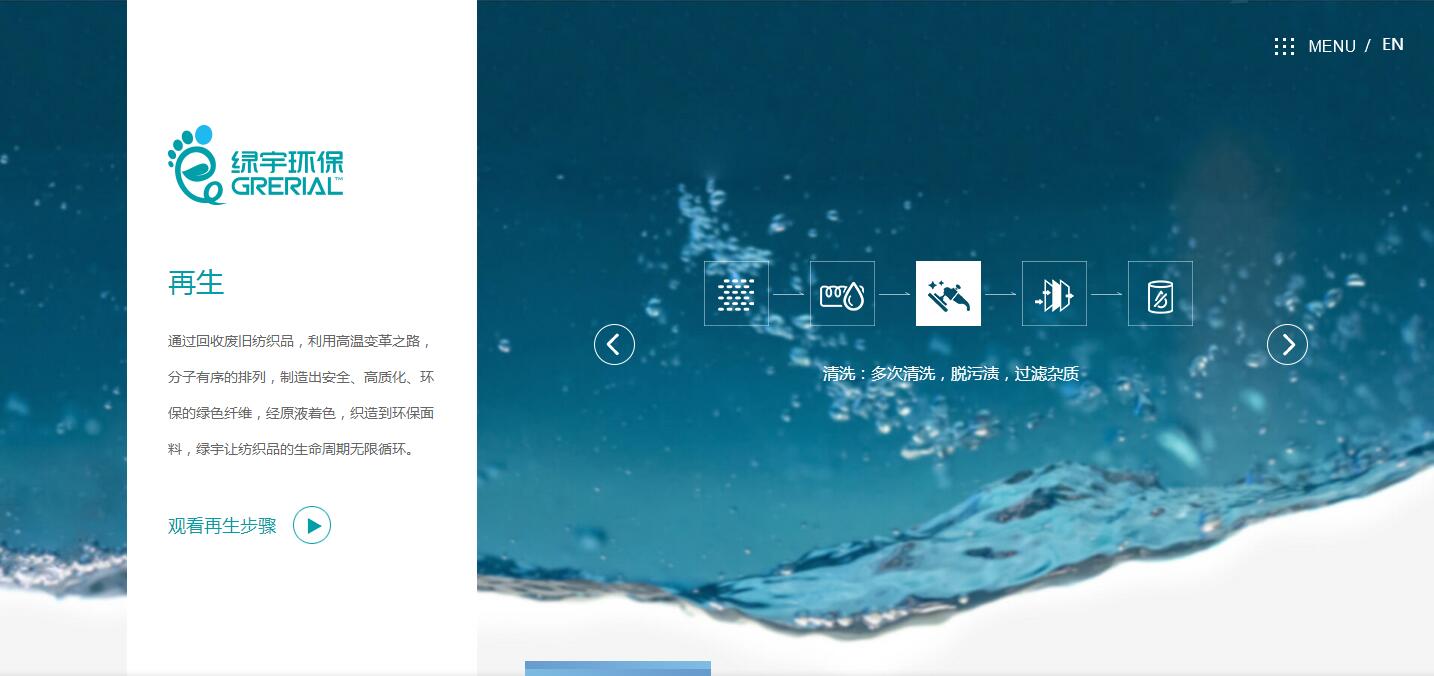Screen dimensions: 1434x676
Task: Click the description paragraph under 再生
Action: (300, 395)
